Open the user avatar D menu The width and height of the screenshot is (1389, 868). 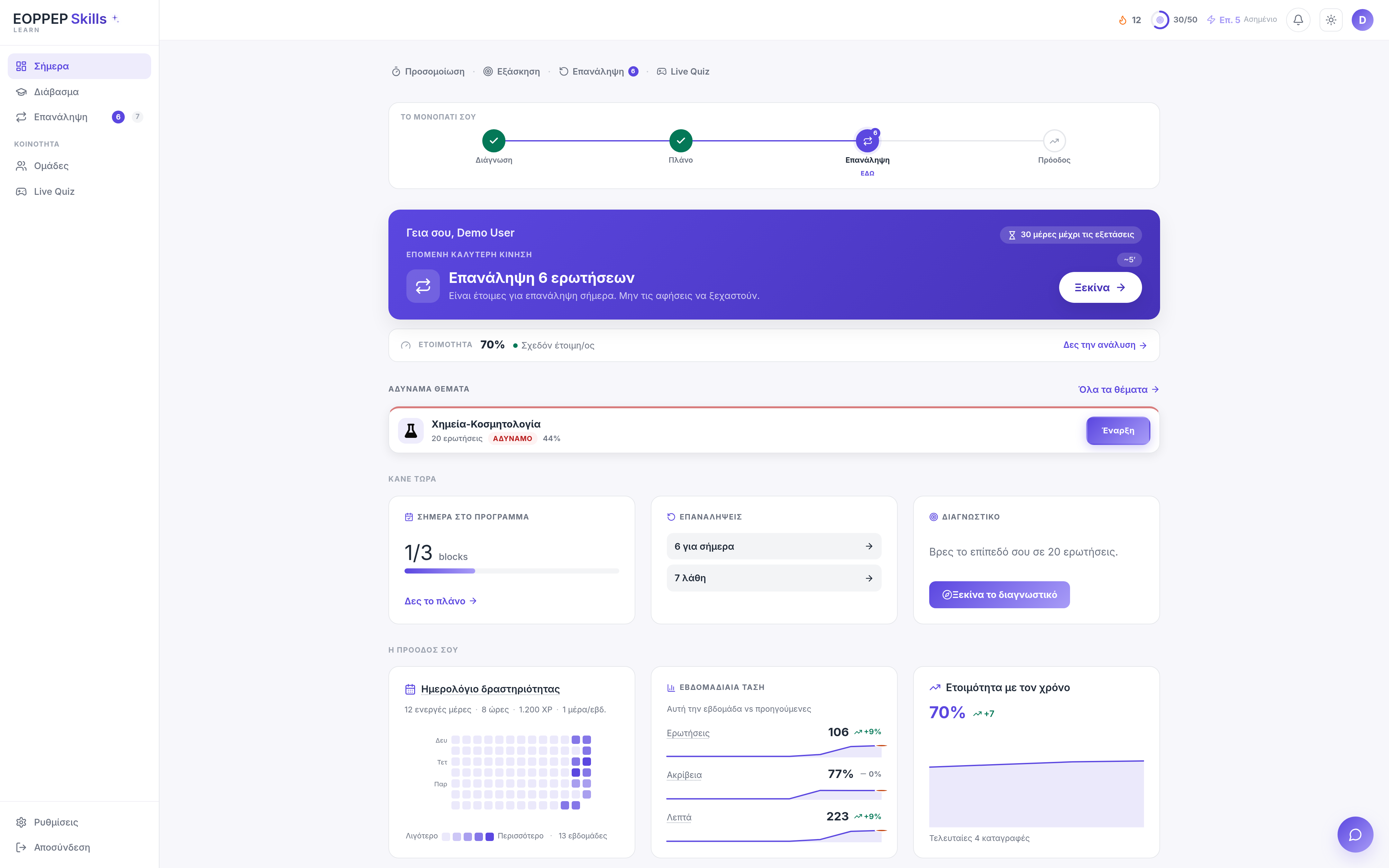tap(1363, 20)
